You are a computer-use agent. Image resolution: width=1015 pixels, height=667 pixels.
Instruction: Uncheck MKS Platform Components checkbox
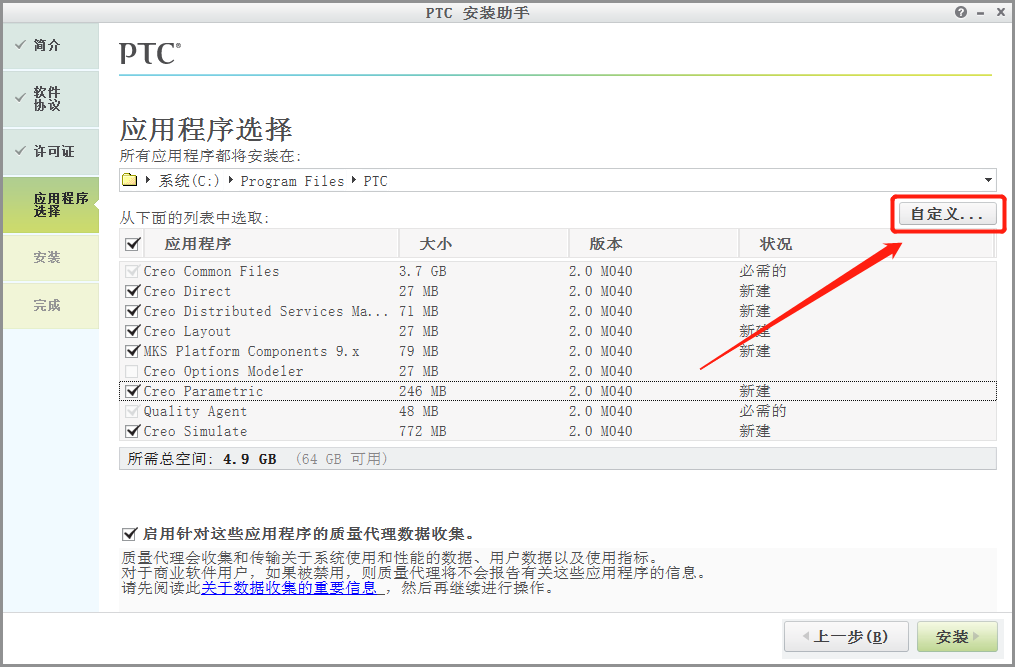click(133, 351)
